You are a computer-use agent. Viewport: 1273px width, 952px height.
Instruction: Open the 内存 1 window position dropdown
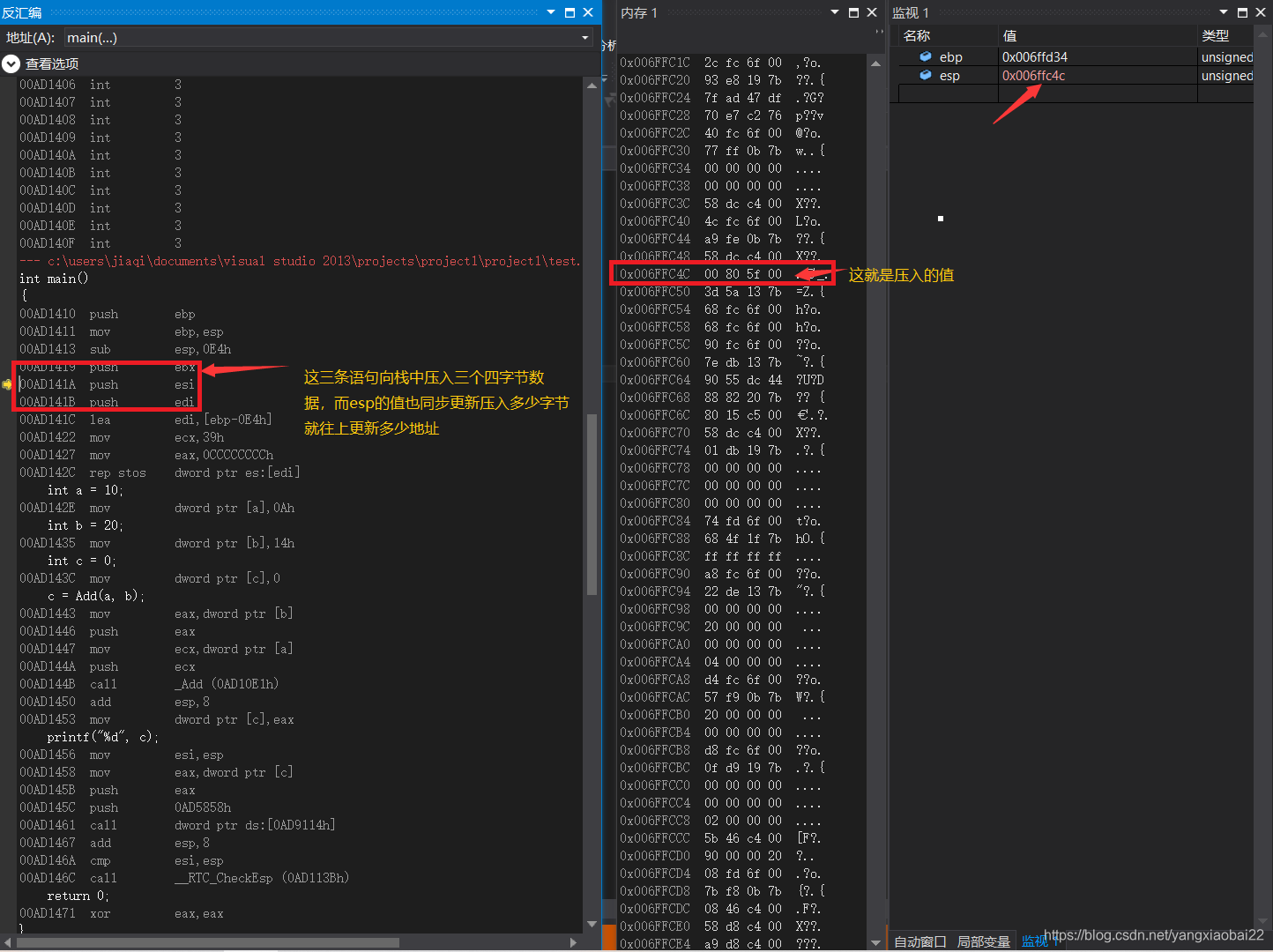(835, 12)
